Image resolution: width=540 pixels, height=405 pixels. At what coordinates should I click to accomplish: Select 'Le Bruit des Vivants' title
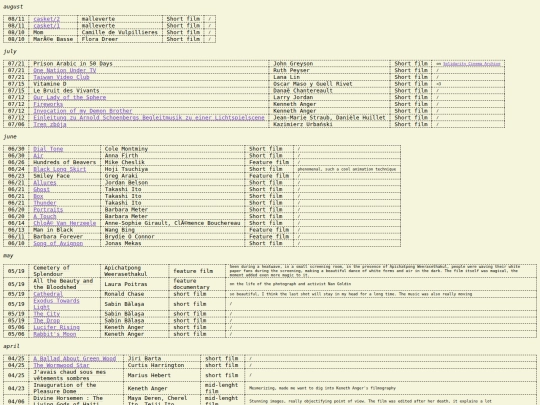pos(66,91)
